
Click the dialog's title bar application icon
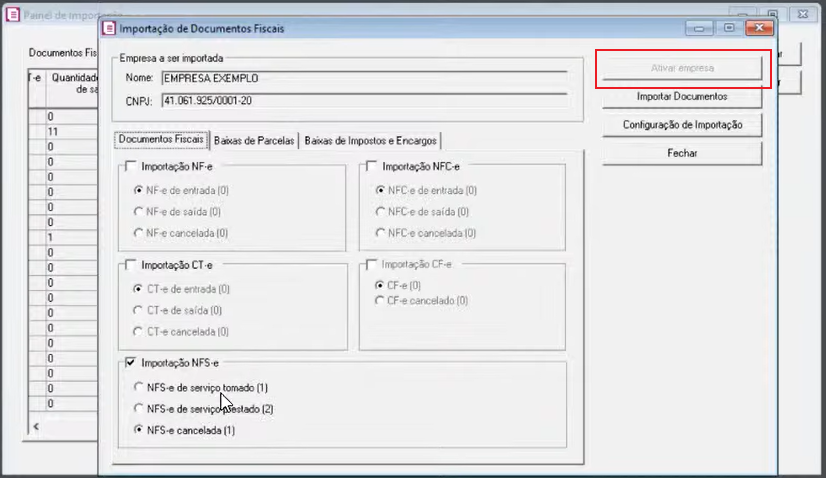[x=110, y=29]
